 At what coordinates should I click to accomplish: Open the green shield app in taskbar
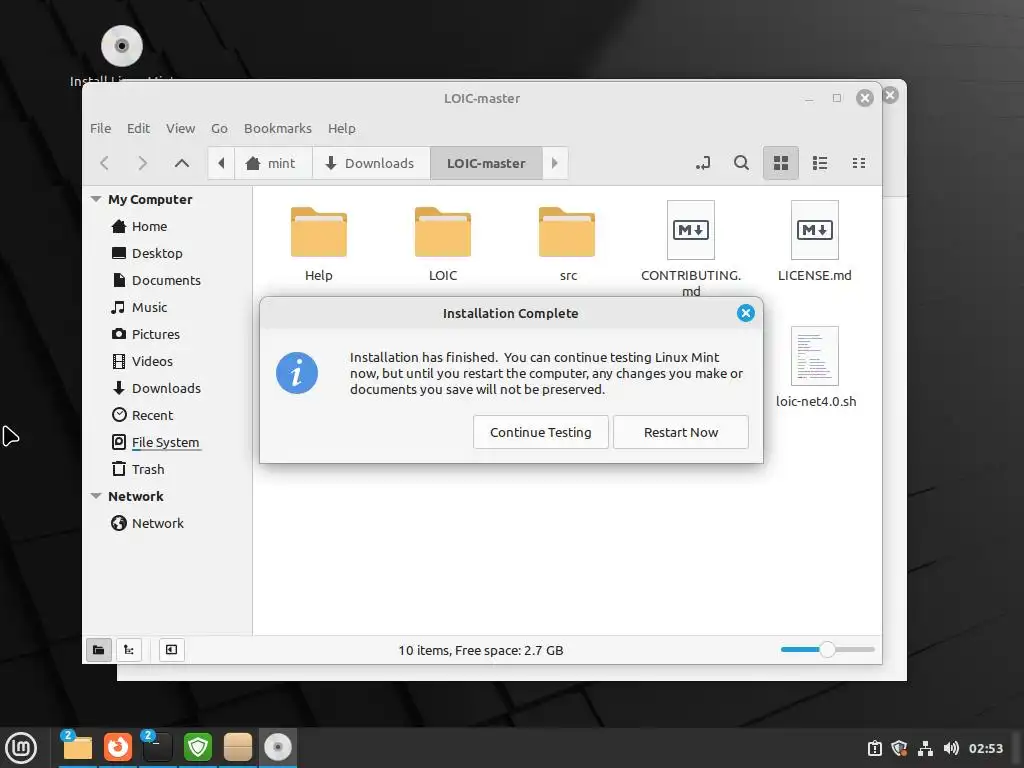(x=198, y=747)
